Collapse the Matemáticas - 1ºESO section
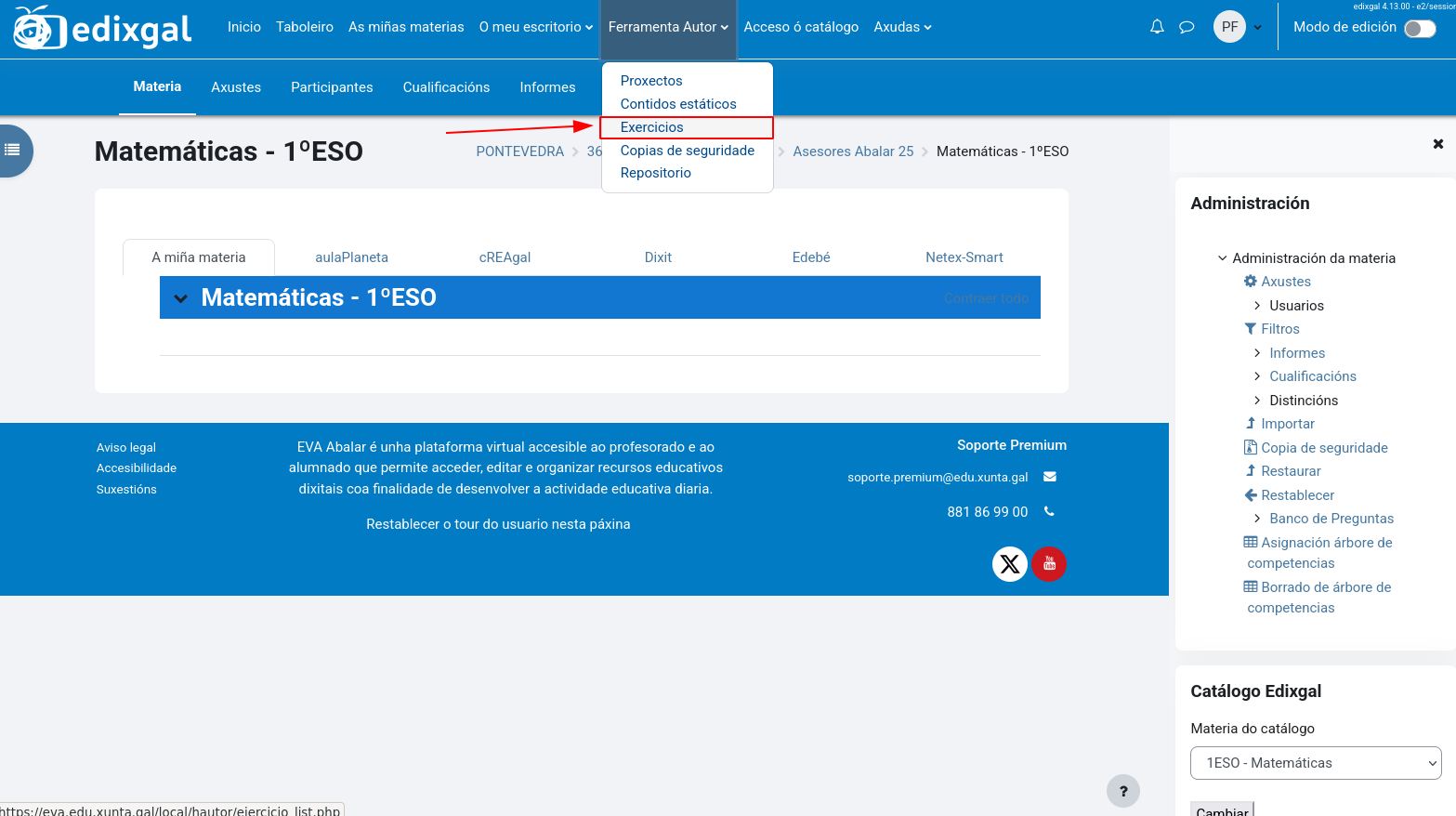 [181, 298]
